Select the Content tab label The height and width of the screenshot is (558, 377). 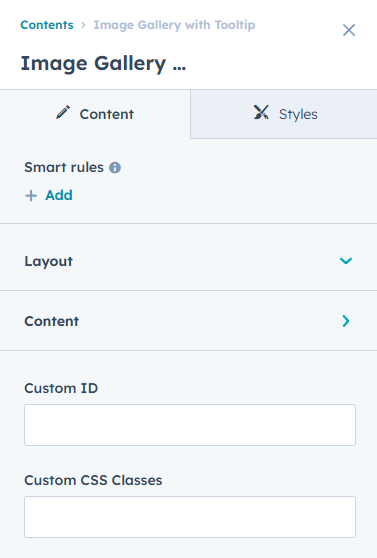coord(106,114)
